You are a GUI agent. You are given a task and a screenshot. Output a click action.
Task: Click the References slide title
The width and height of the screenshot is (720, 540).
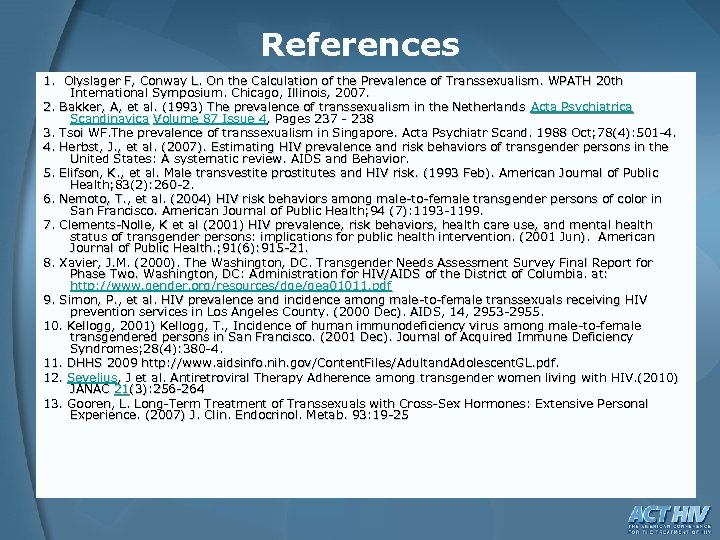360,45
